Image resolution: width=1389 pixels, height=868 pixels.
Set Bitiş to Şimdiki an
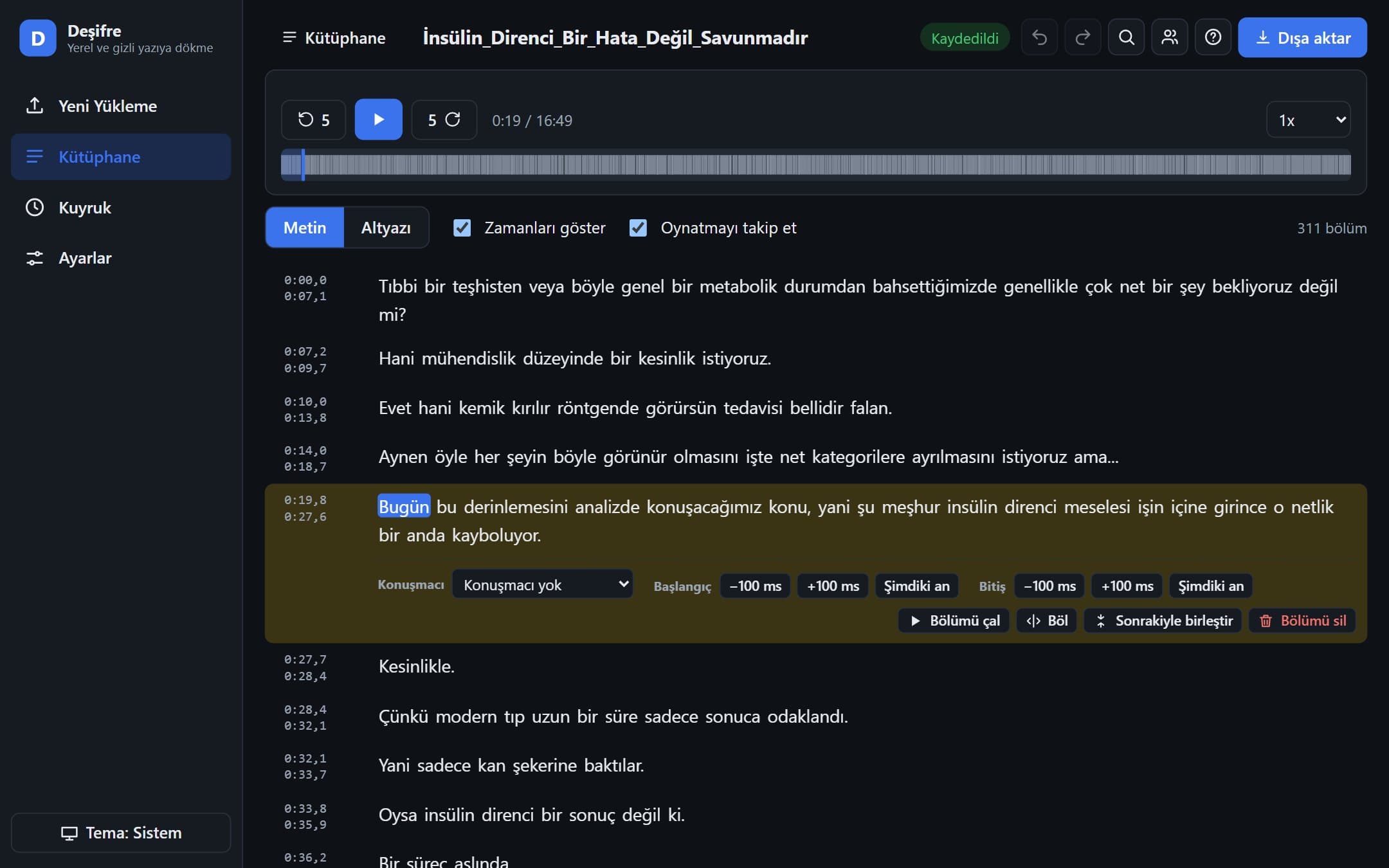1211,586
